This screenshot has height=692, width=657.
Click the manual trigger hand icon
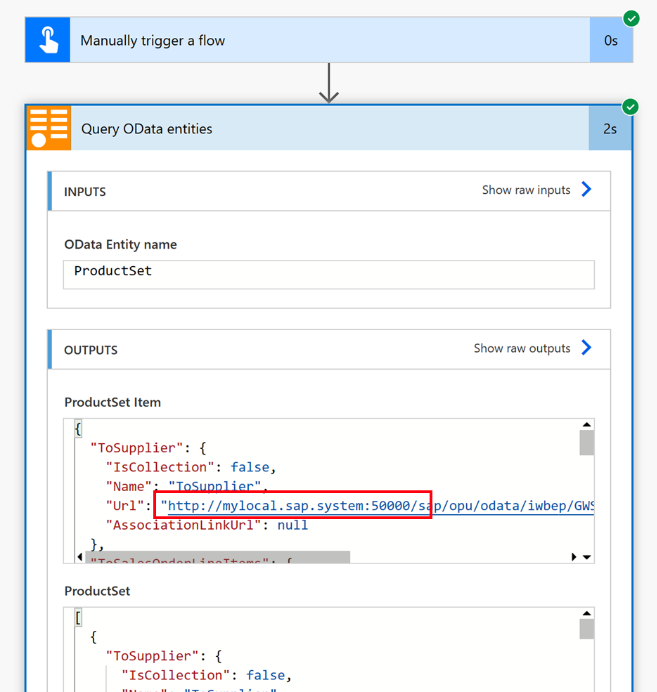tap(48, 41)
